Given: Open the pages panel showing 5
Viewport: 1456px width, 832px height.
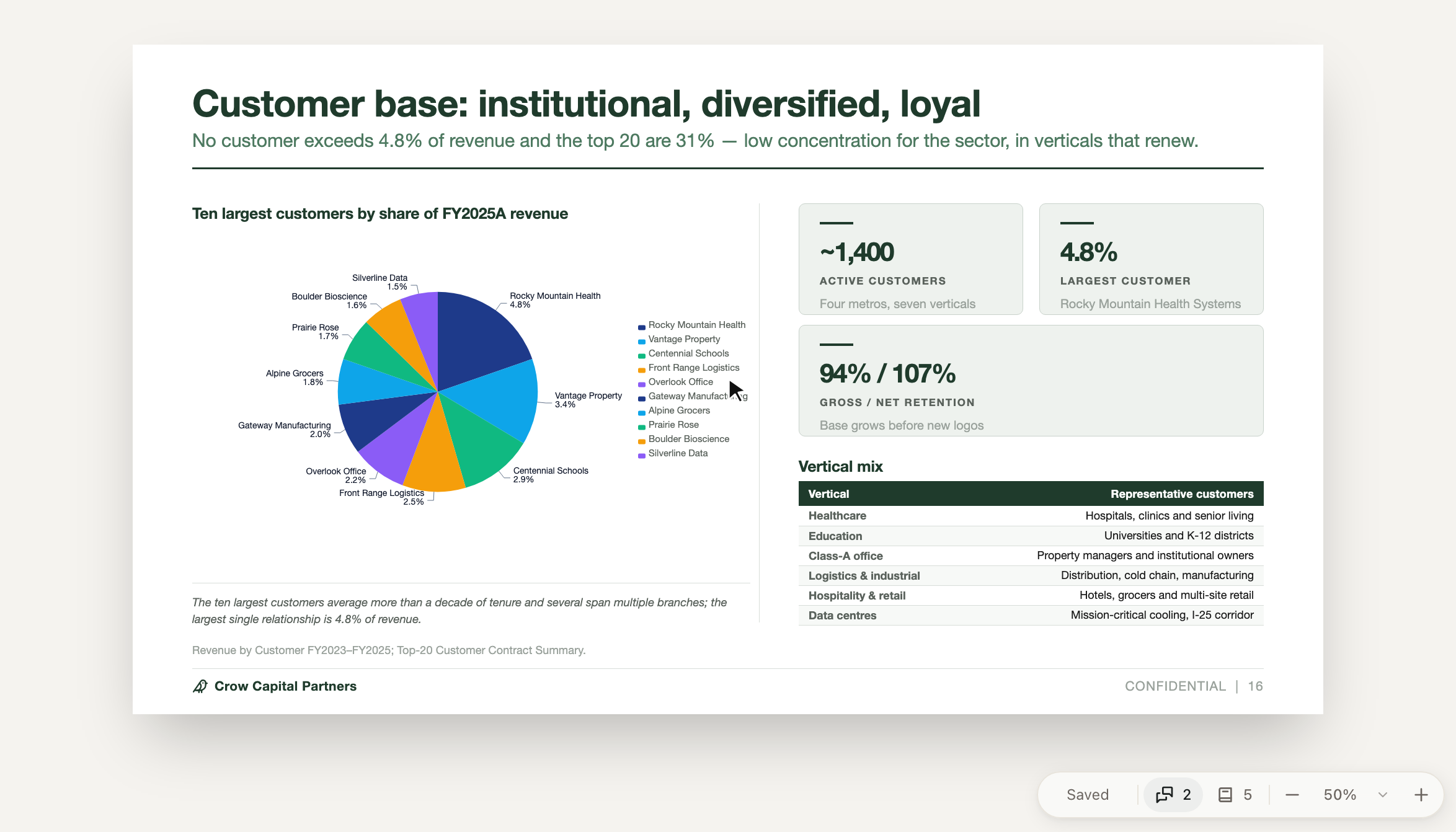Looking at the screenshot, I should [1235, 795].
